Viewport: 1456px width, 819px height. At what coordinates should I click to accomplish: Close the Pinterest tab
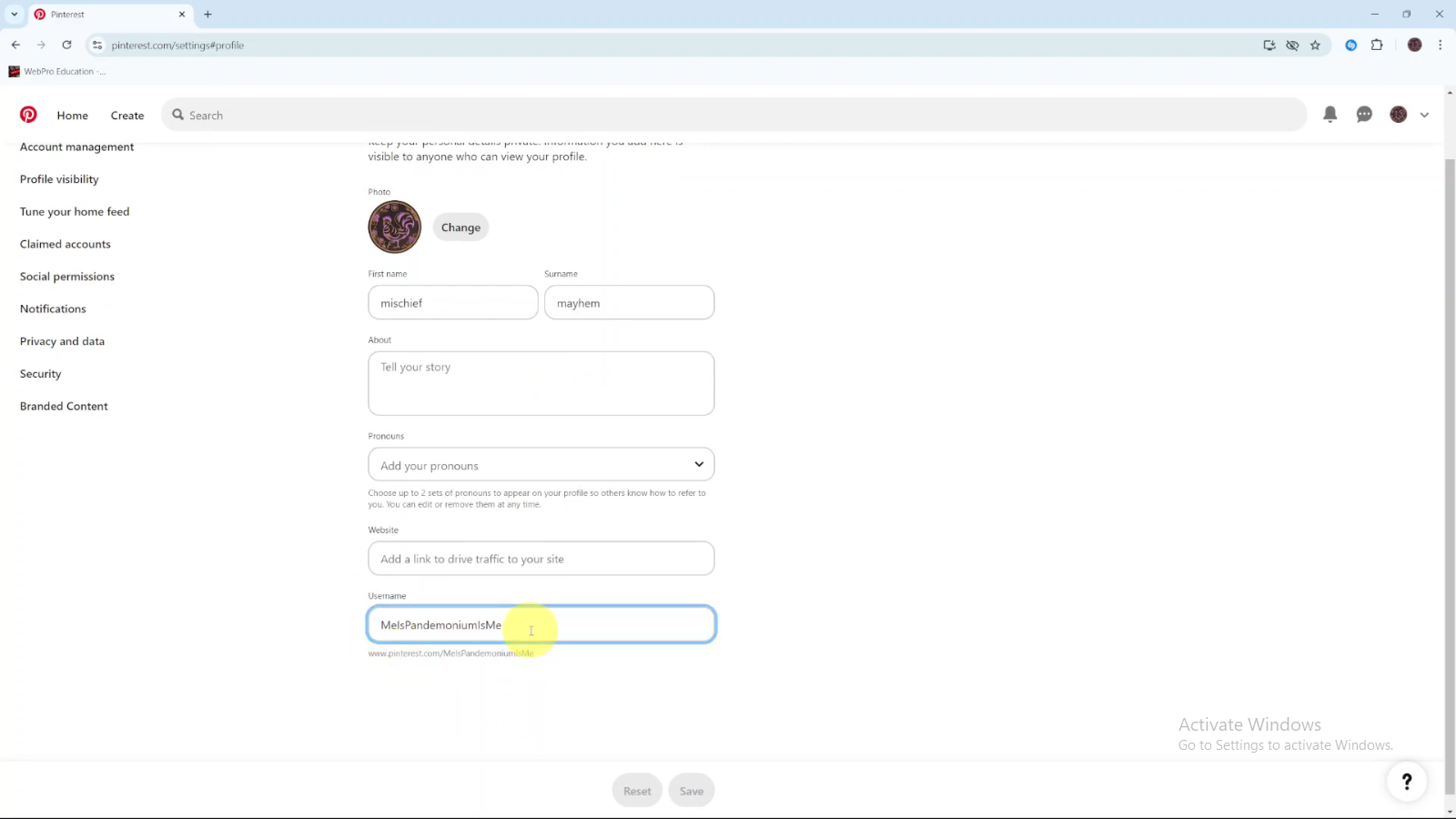tap(182, 14)
